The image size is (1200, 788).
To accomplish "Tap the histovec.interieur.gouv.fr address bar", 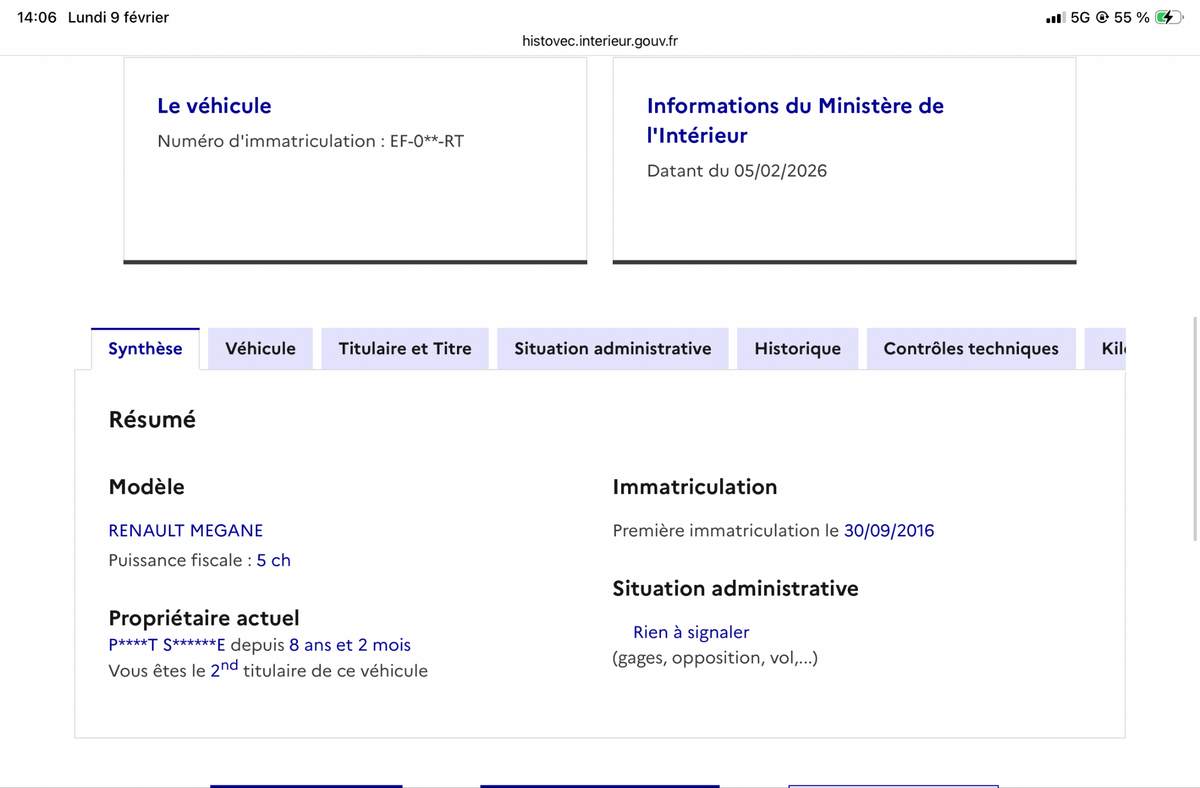I will 600,41.
